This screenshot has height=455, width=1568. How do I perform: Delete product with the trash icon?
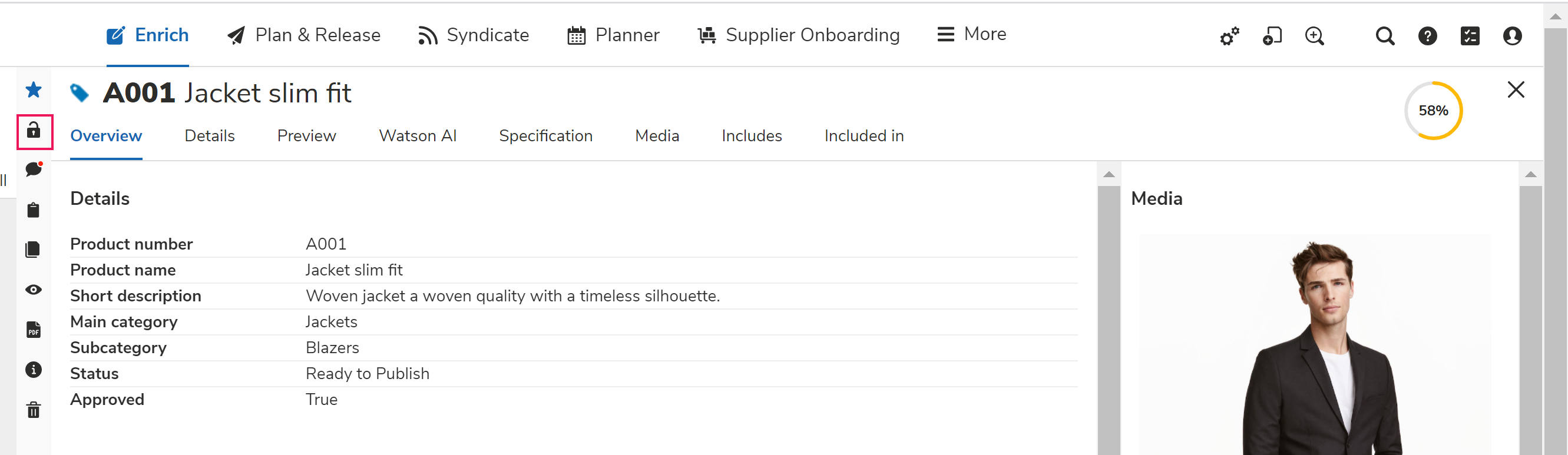pyautogui.click(x=34, y=410)
